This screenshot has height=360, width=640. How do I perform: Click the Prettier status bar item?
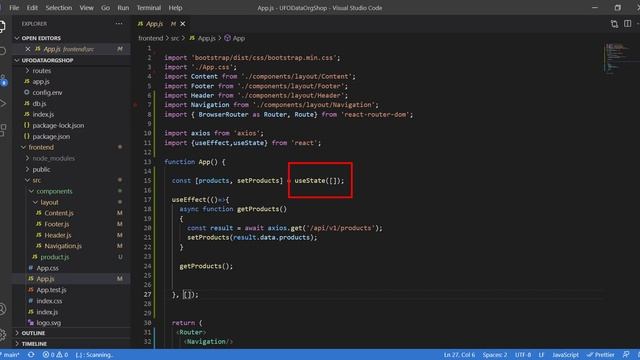pyautogui.click(x=600, y=355)
